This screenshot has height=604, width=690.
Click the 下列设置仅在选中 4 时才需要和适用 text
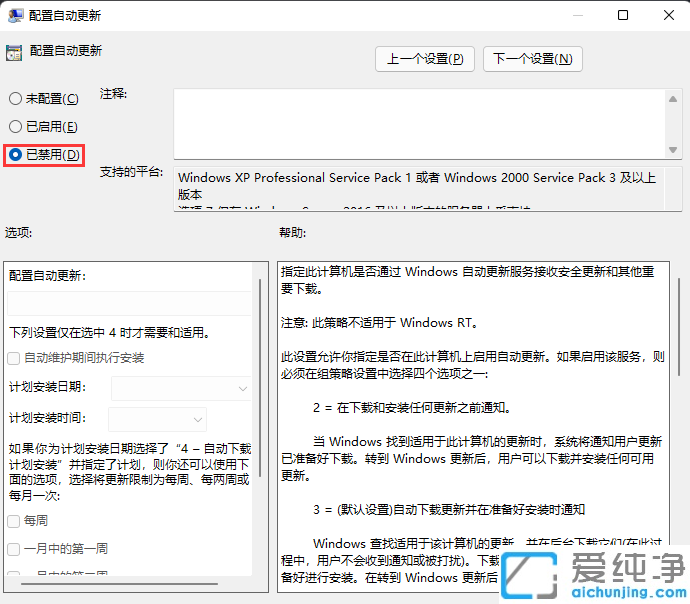[110, 333]
